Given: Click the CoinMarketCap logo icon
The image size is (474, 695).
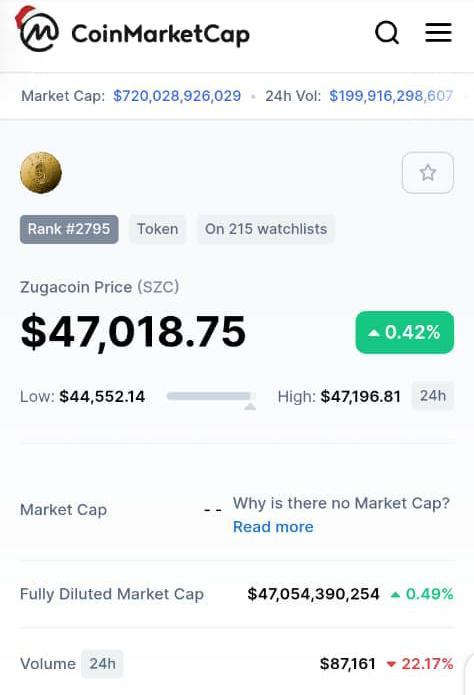Looking at the screenshot, I should pyautogui.click(x=38, y=30).
